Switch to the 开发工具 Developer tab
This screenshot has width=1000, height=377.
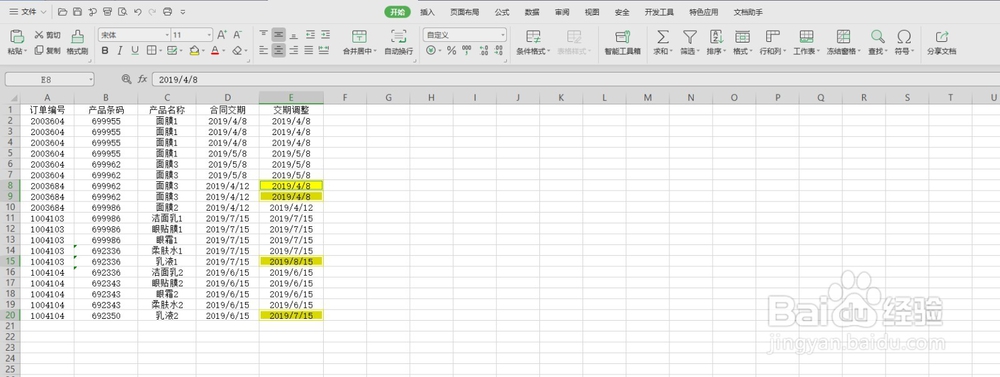pos(659,12)
